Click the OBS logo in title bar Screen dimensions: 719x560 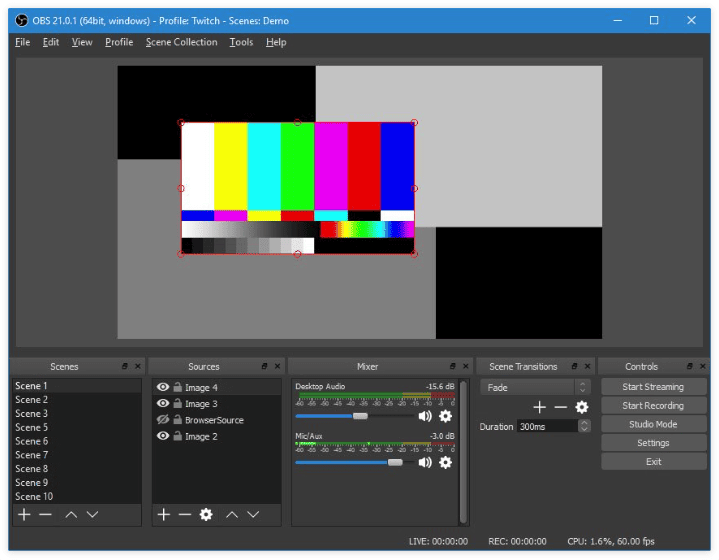pos(21,21)
